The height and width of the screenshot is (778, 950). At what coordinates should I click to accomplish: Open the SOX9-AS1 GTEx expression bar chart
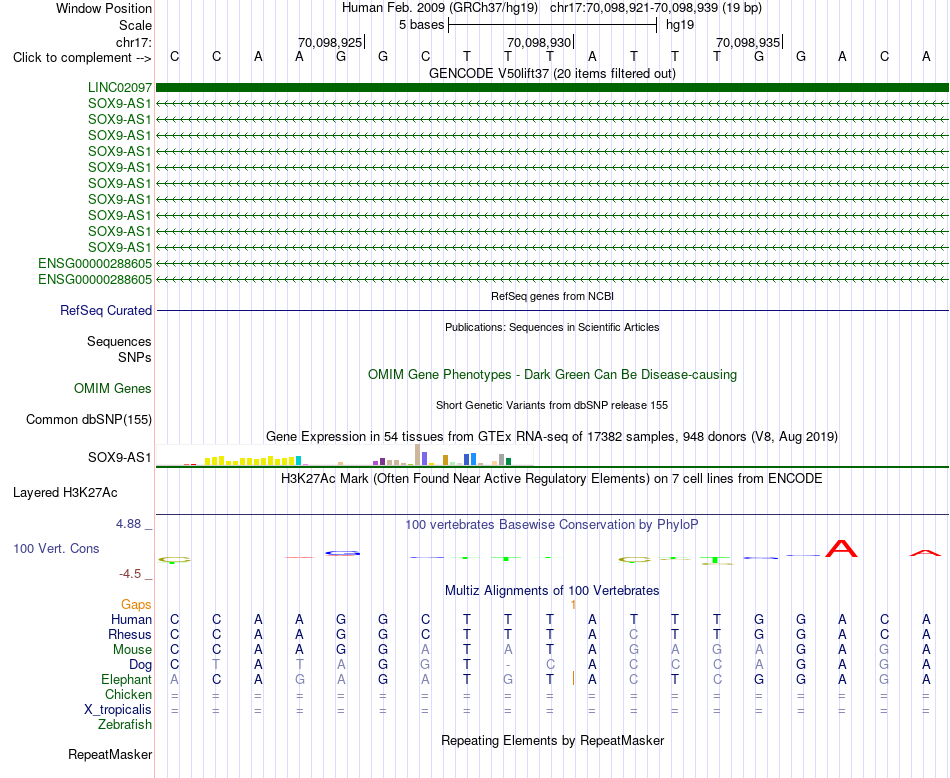[345, 455]
